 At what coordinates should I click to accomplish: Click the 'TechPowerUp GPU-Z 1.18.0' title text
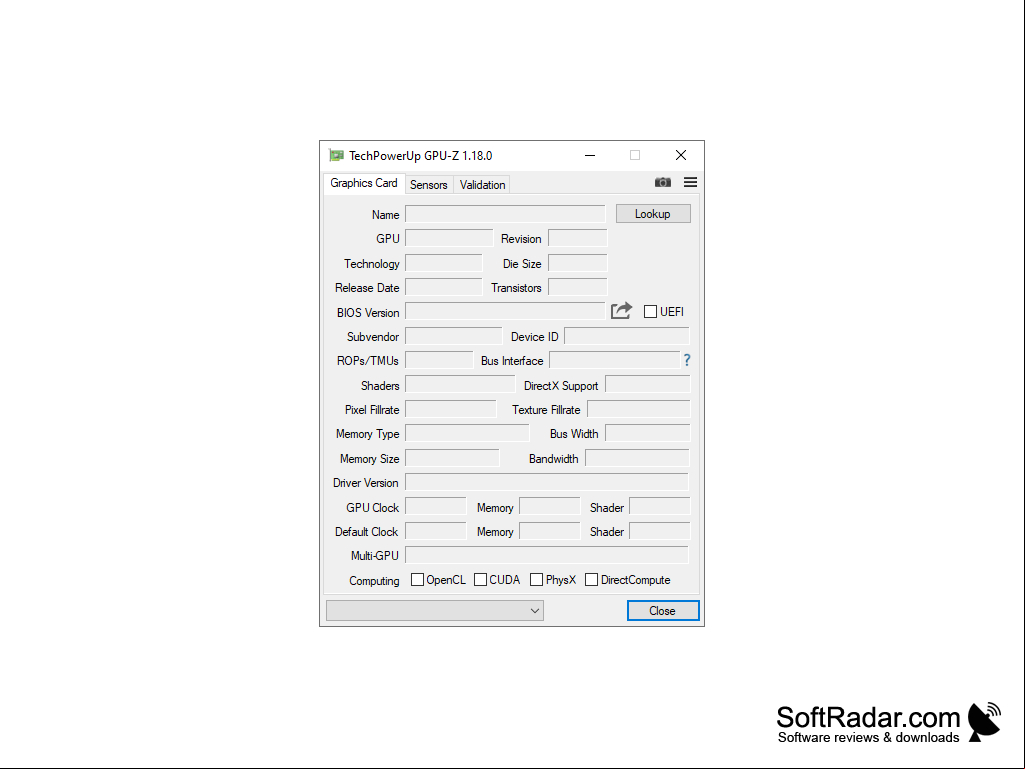click(x=420, y=156)
